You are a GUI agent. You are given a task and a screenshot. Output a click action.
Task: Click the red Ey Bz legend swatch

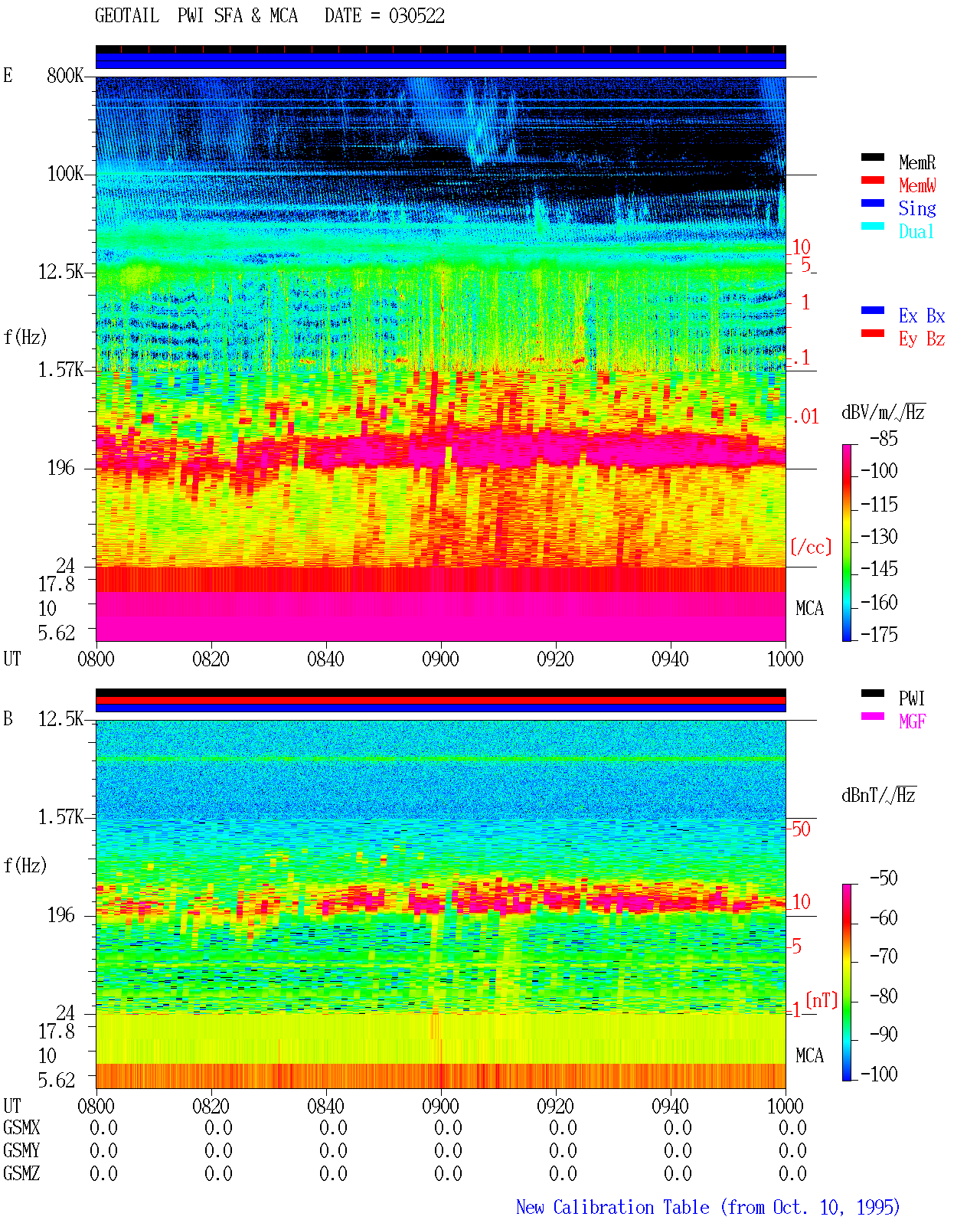[873, 333]
